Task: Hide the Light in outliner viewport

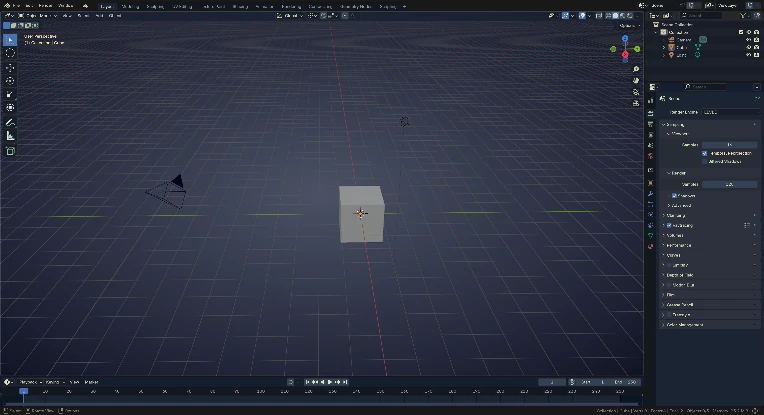Action: (749, 55)
